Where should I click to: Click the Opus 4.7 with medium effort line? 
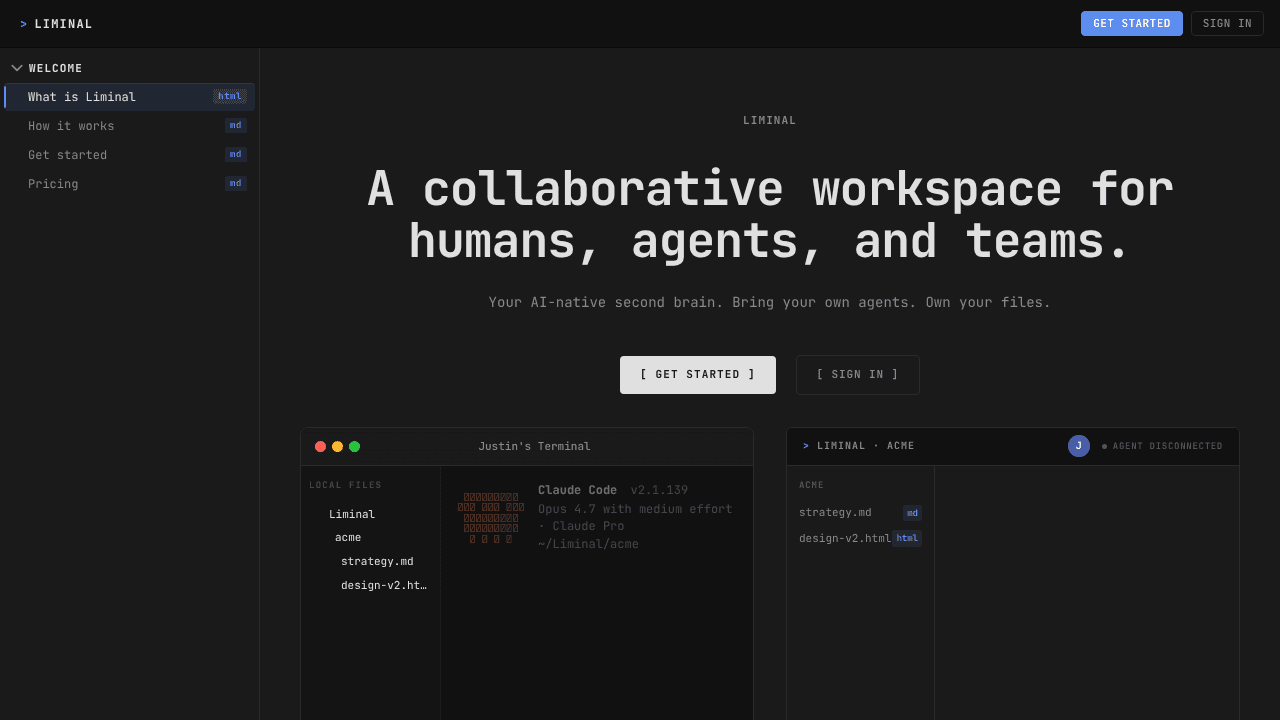click(635, 509)
